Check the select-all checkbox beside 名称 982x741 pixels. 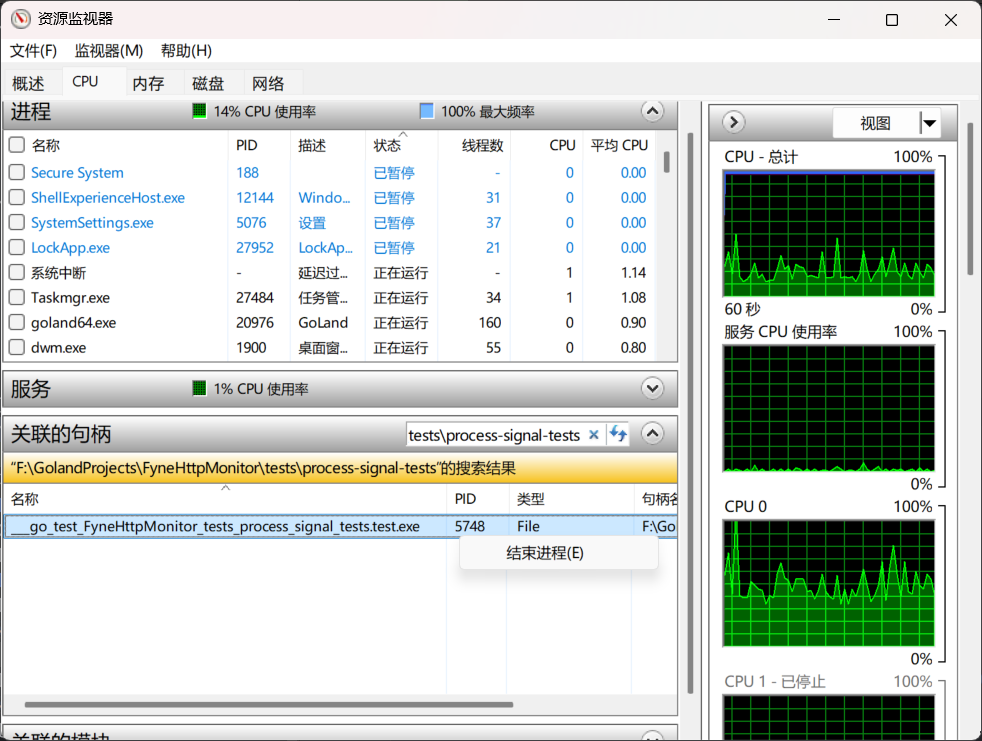pos(17,145)
